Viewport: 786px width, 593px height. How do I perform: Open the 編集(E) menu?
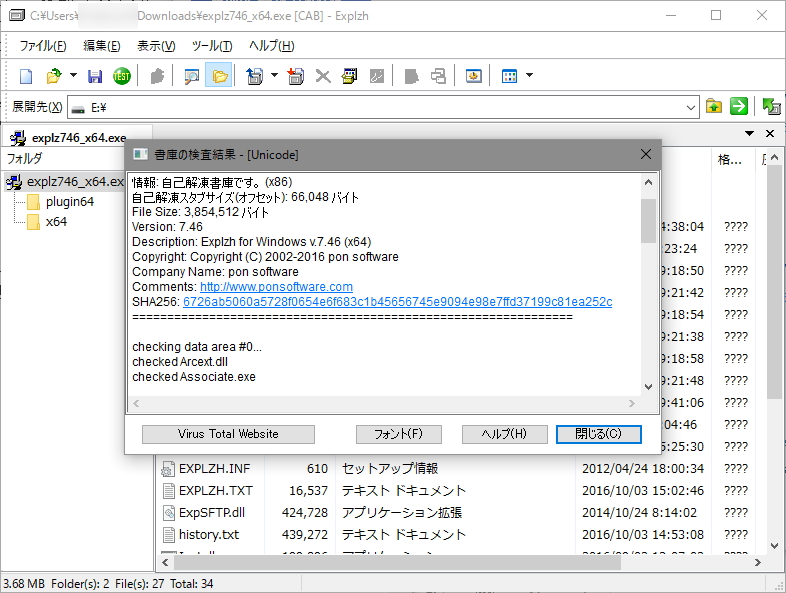pyautogui.click(x=102, y=46)
